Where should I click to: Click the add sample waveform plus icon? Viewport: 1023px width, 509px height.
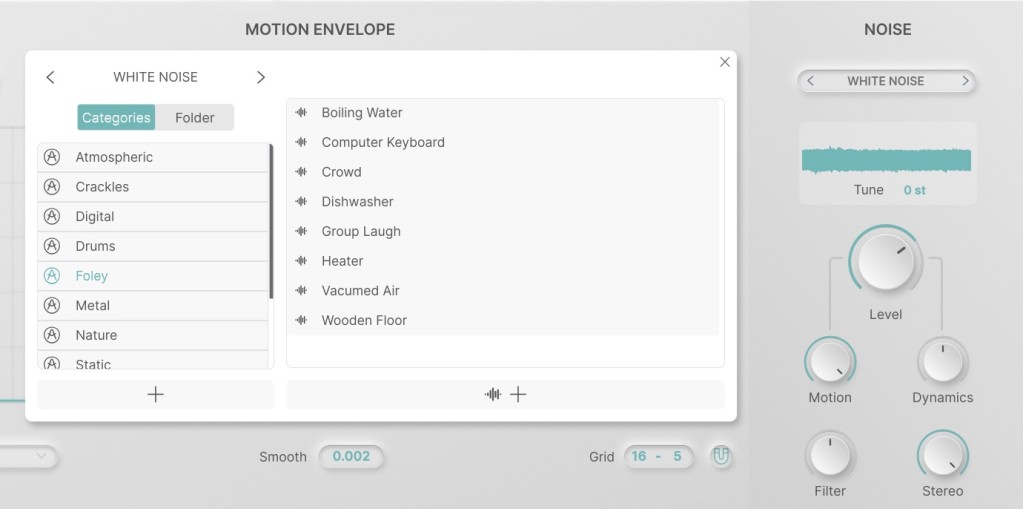[505, 394]
